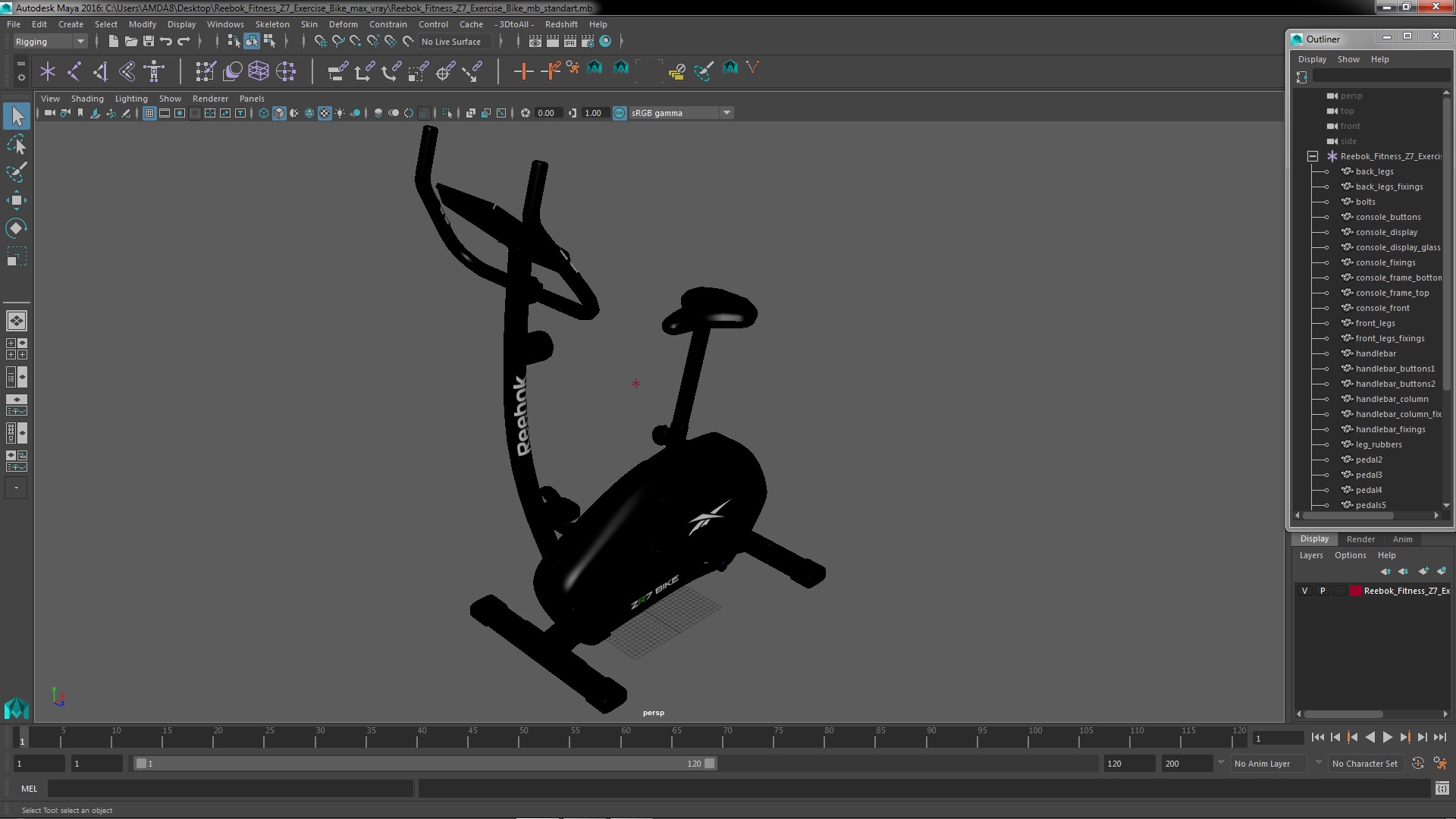1456x819 pixels.
Task: Open the View menu in viewport panel
Action: pyautogui.click(x=50, y=99)
